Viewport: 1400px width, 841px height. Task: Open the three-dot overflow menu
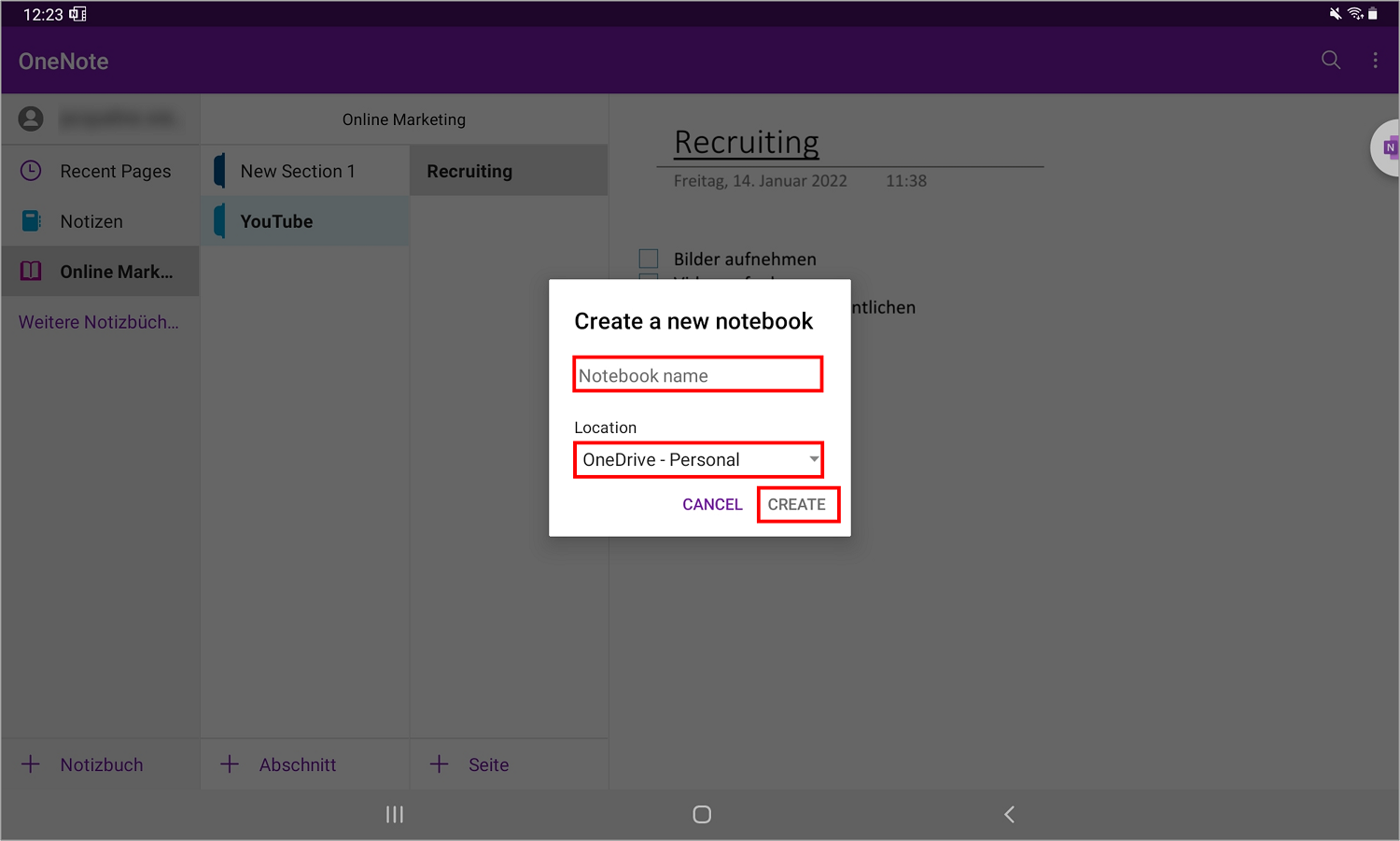tap(1375, 61)
